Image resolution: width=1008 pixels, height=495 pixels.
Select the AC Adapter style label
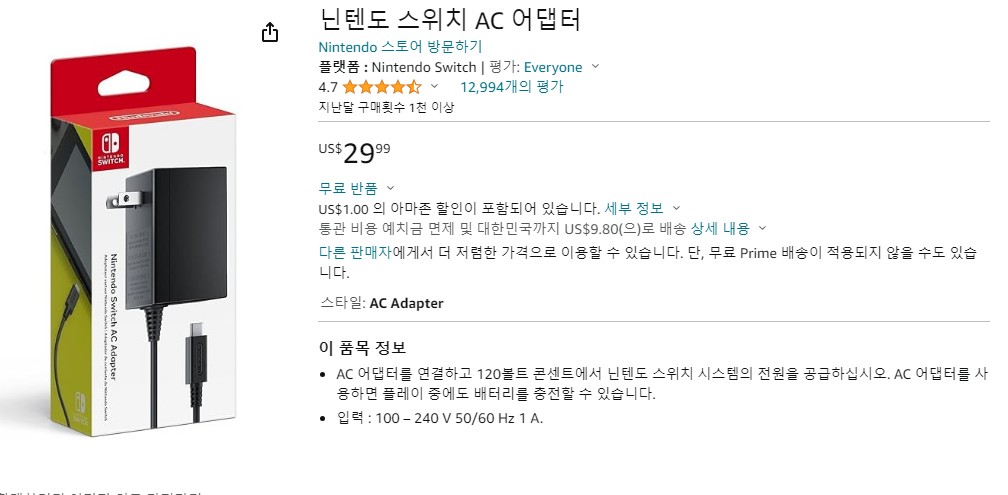click(x=406, y=303)
